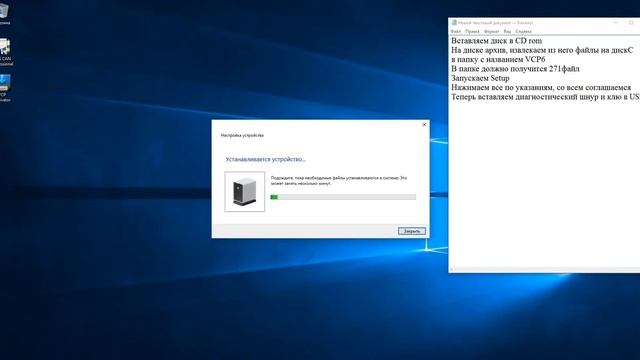Open the Справка menu in Notepad
Screen dimensions: 640x360
(x=523, y=31)
